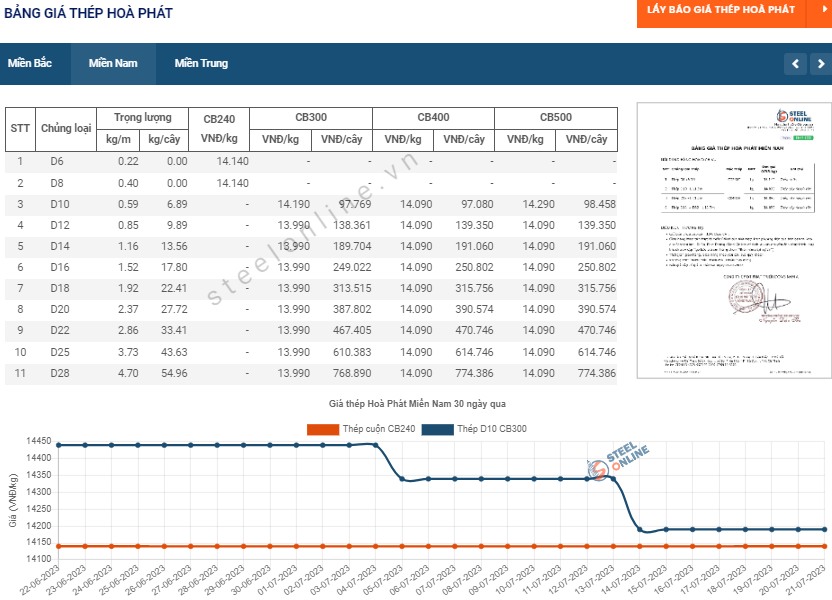Click value 14.190 in D10 row
This screenshot has height=600, width=832.
pyautogui.click(x=293, y=204)
